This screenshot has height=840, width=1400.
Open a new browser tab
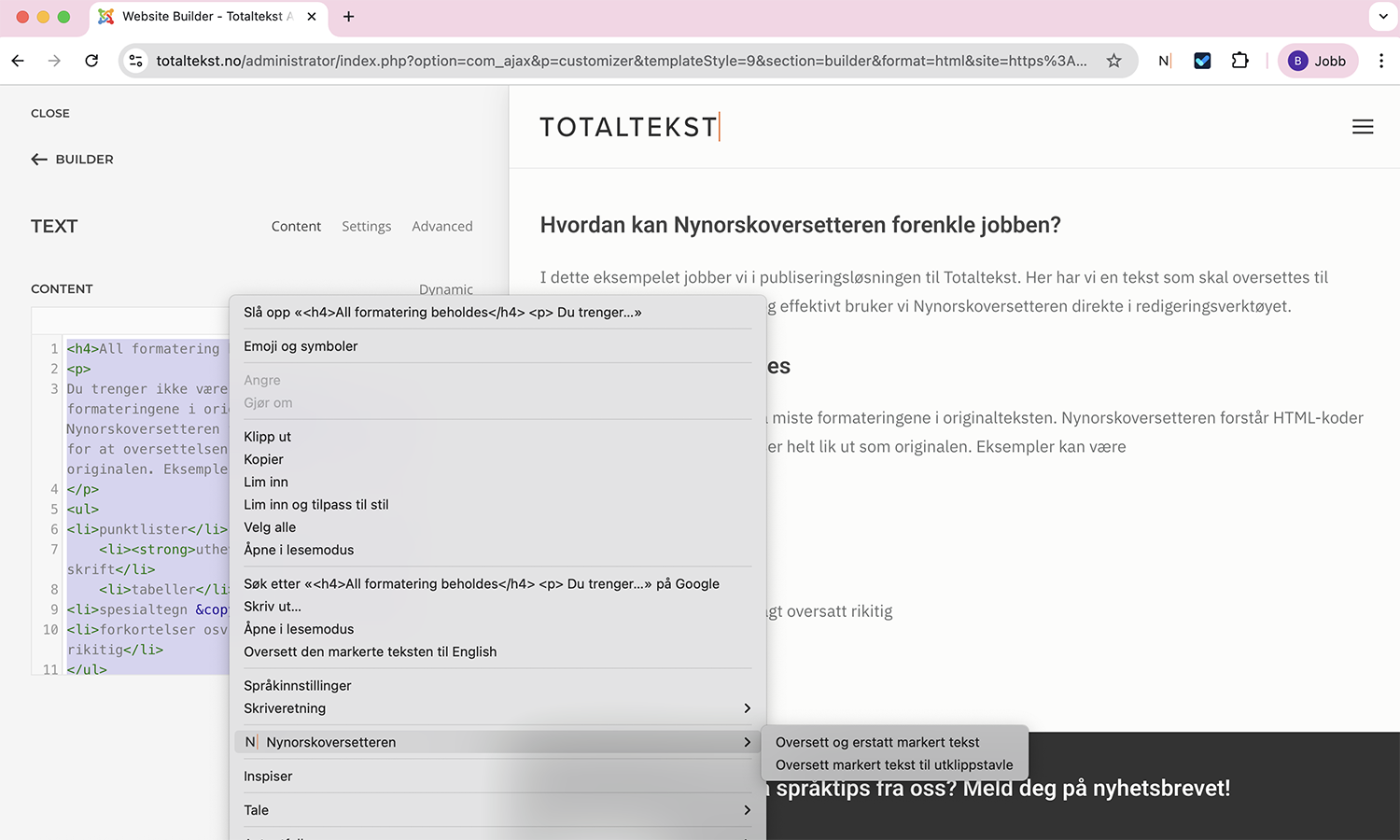(x=348, y=17)
